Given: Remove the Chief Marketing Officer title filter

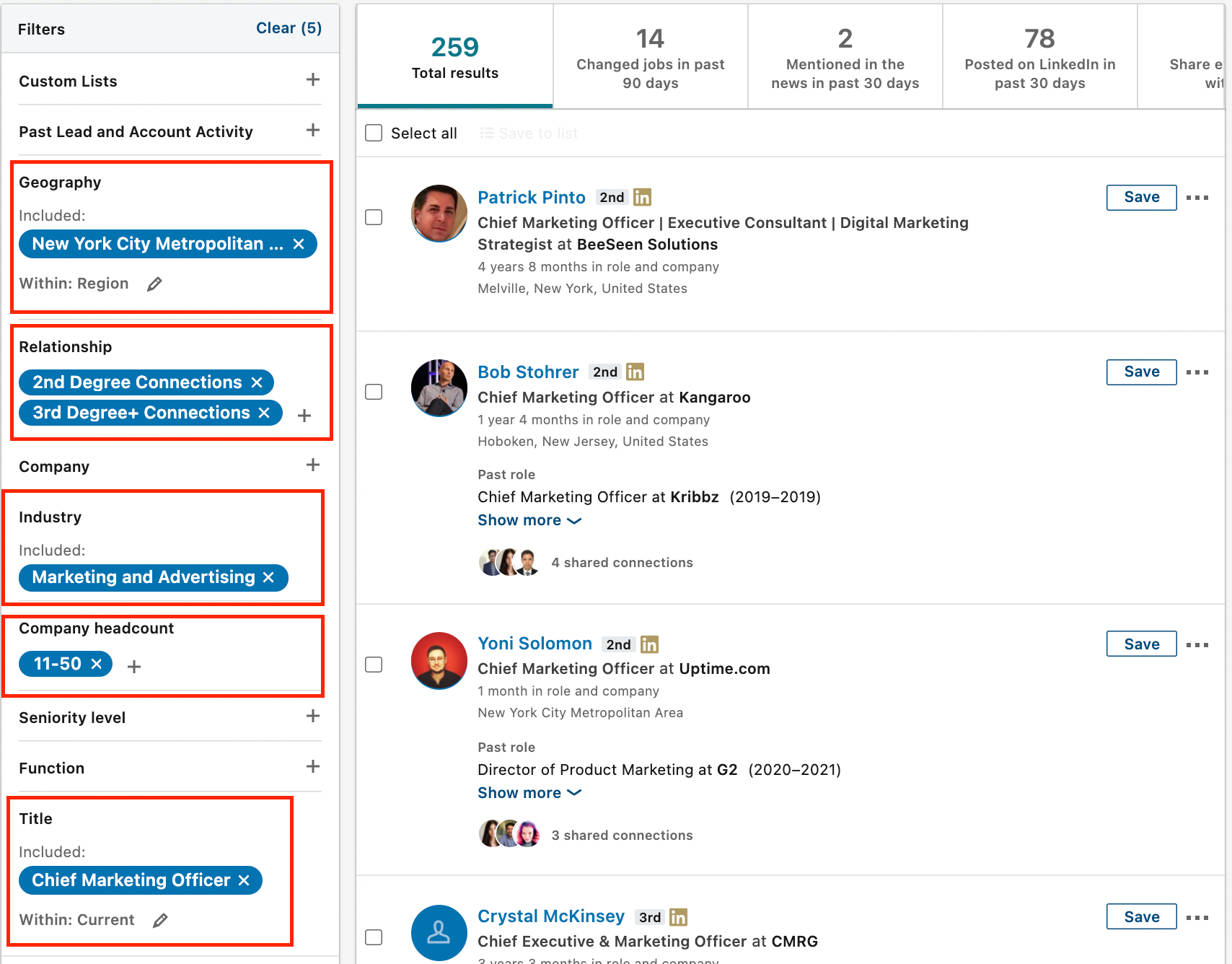Looking at the screenshot, I should [244, 880].
